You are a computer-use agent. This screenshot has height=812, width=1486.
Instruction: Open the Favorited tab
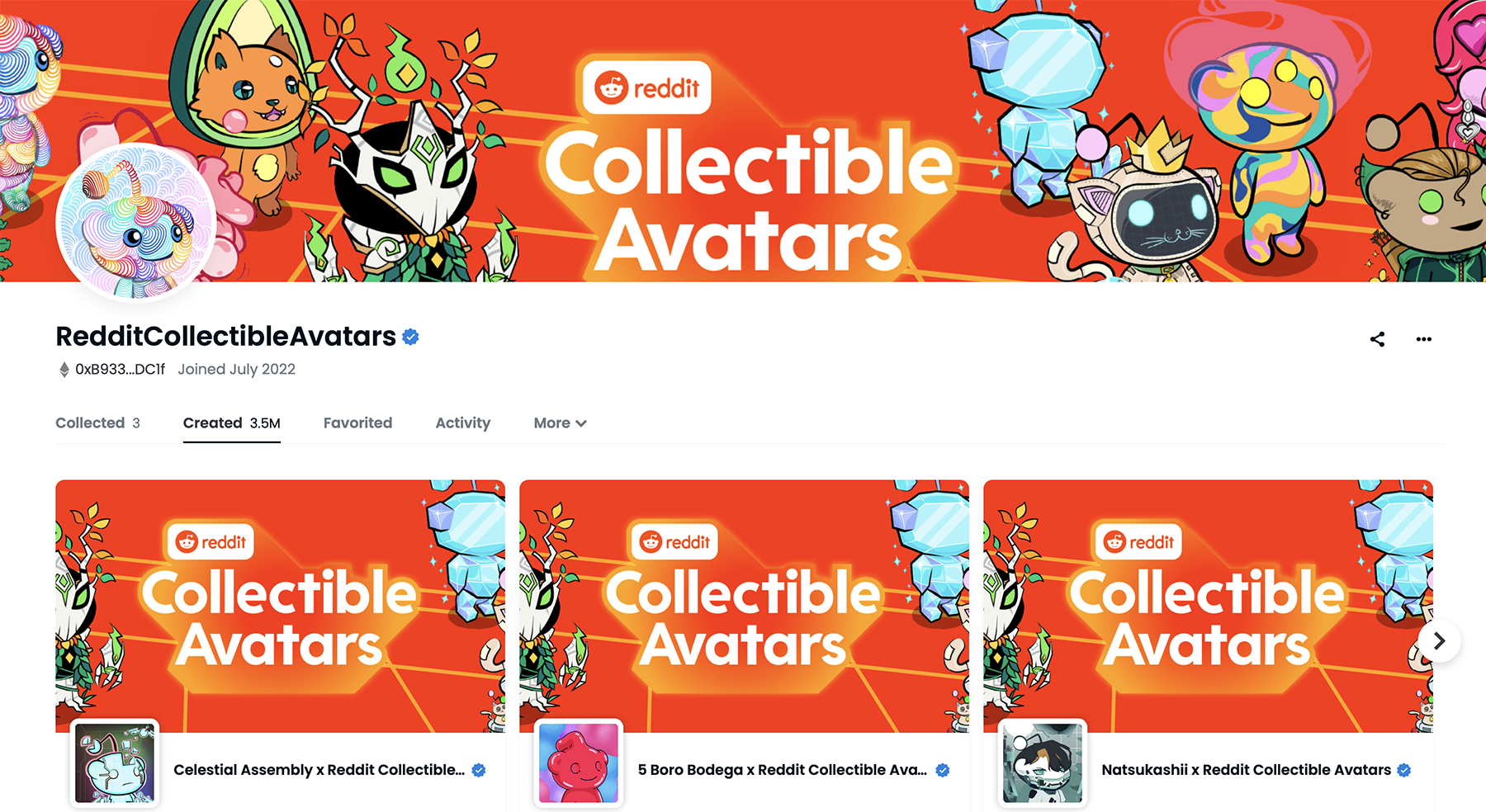357,423
